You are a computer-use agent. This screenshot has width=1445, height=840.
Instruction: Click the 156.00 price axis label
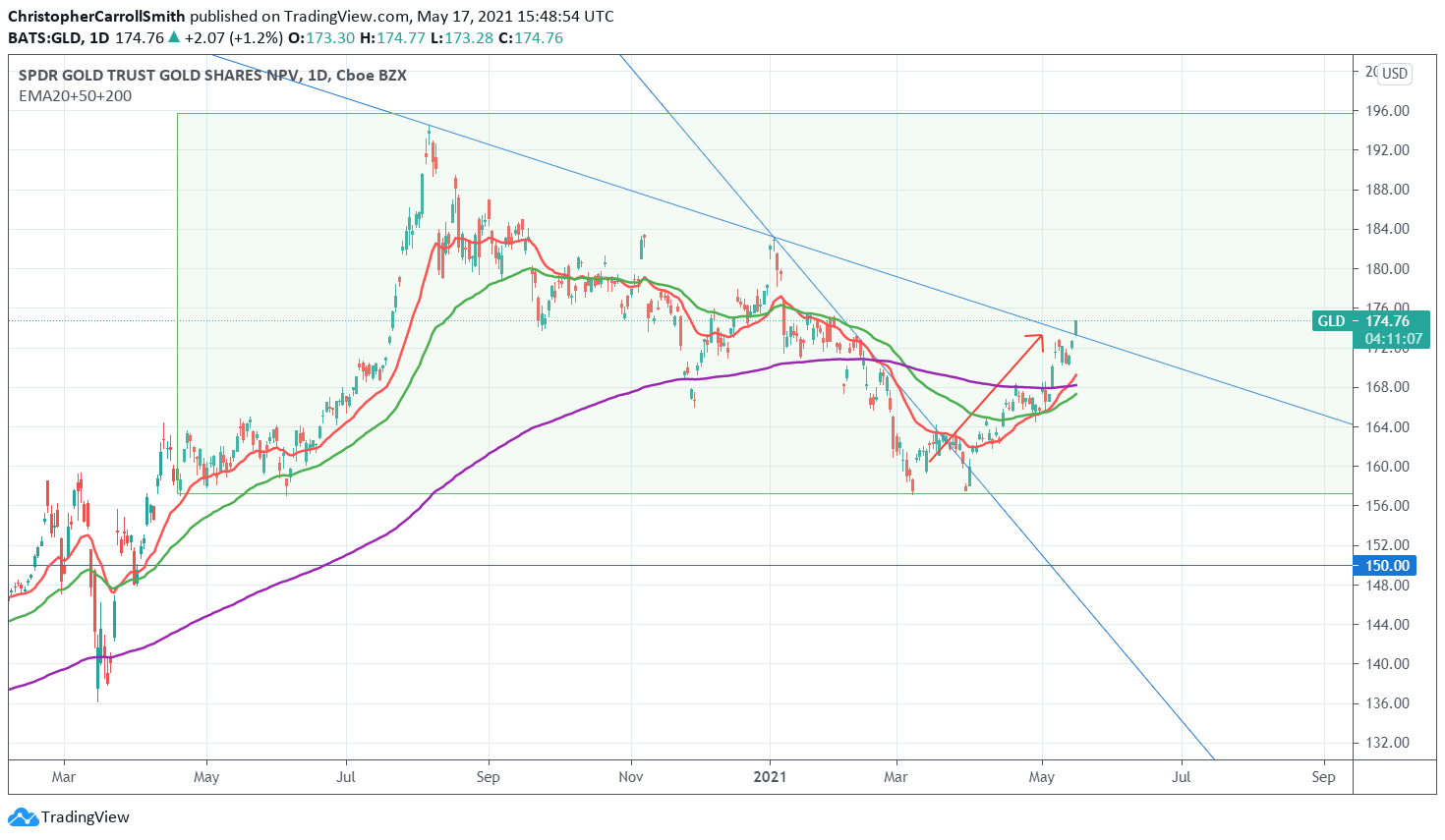1387,506
